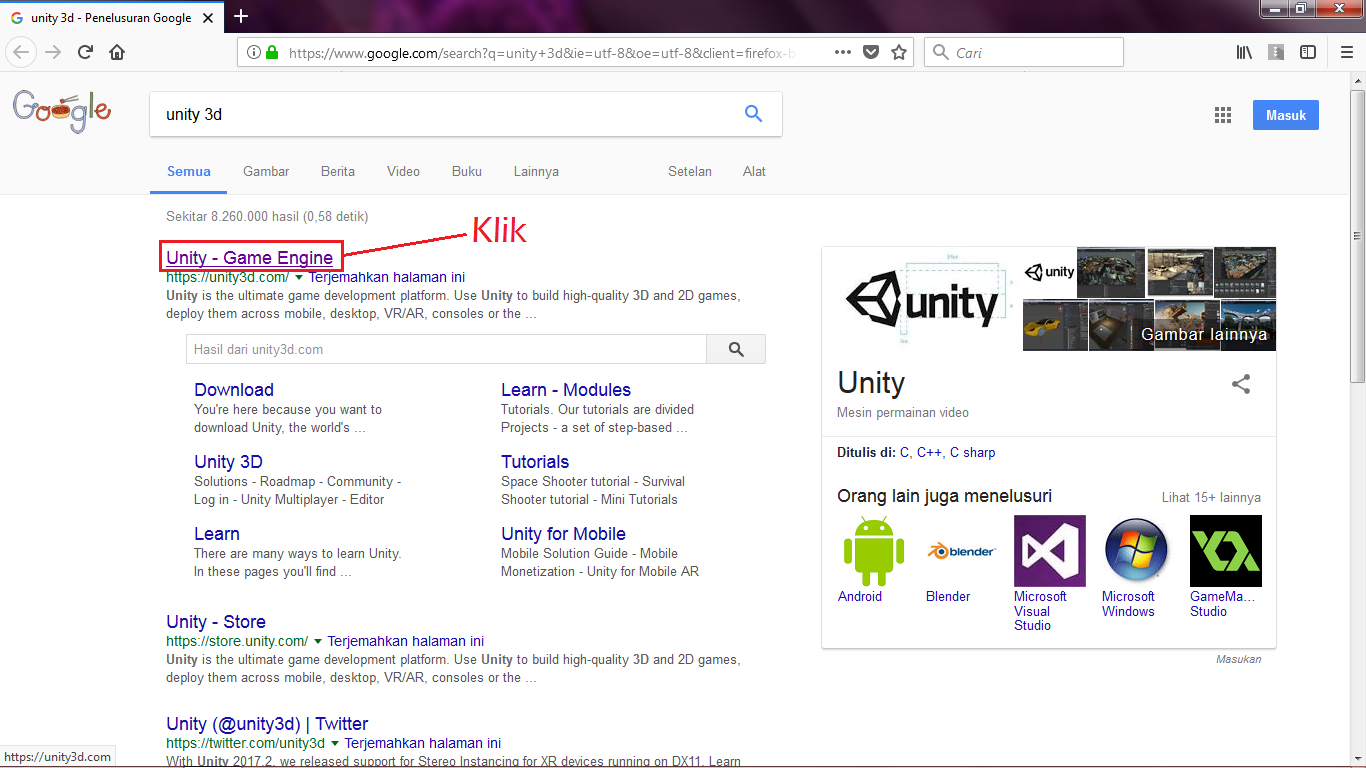1366x768 pixels.
Task: Click the C++ language link
Action: click(929, 452)
